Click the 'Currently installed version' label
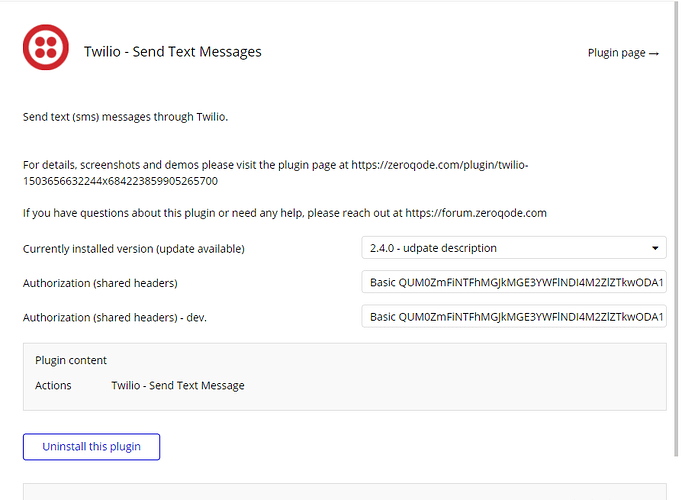 (134, 249)
